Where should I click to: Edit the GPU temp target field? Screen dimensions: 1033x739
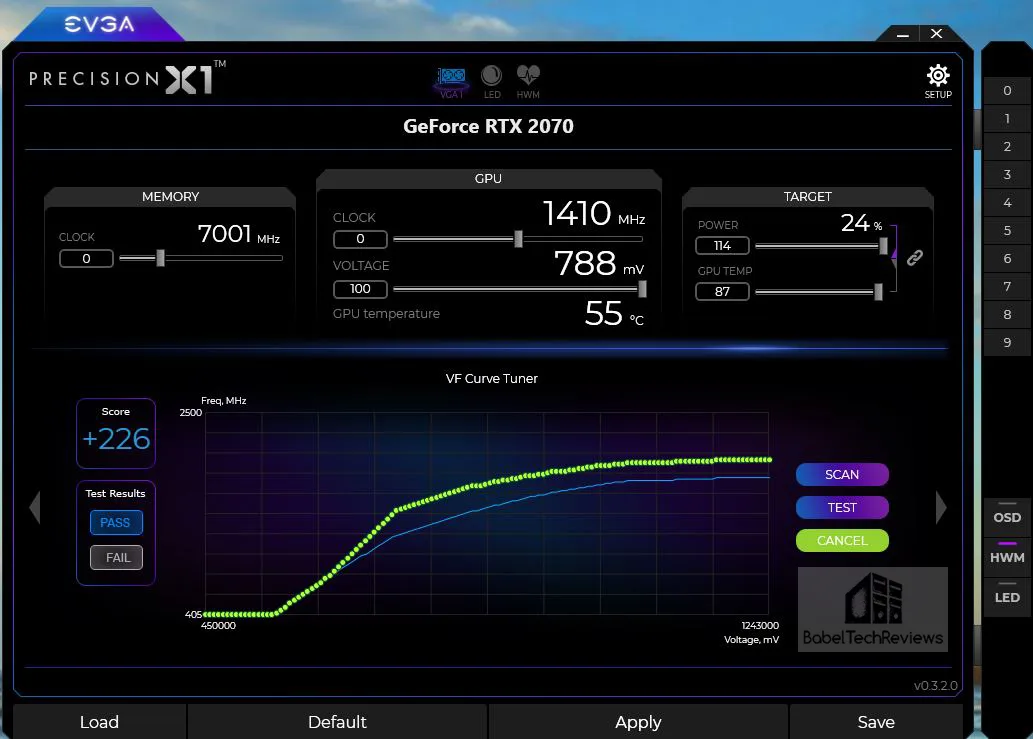coord(723,292)
